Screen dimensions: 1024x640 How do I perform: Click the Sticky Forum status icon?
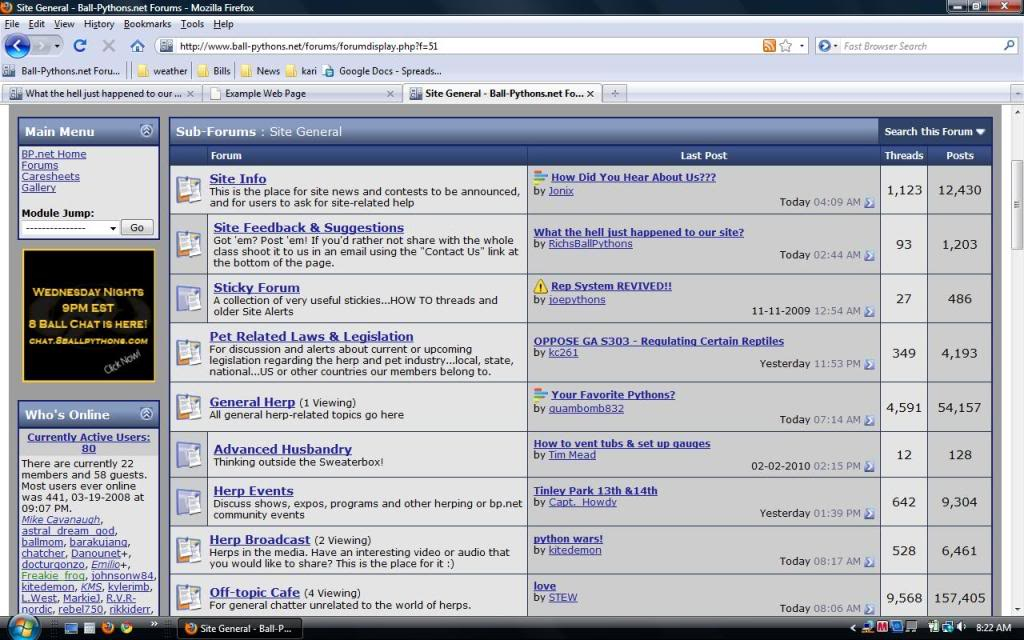[189, 298]
